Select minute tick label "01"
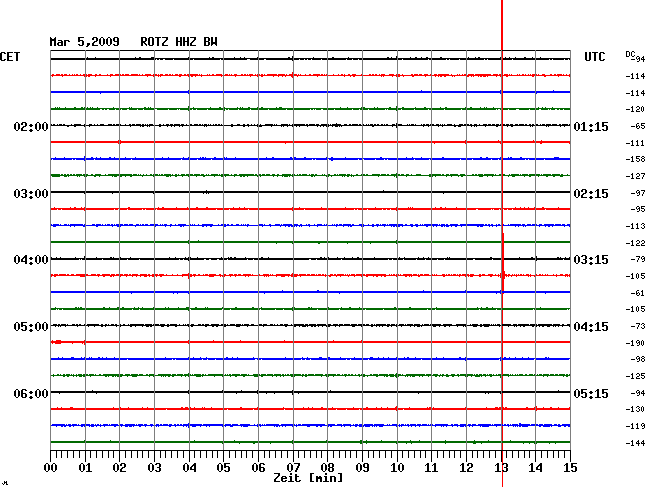Viewport: 650px width, 494px height. point(85,468)
